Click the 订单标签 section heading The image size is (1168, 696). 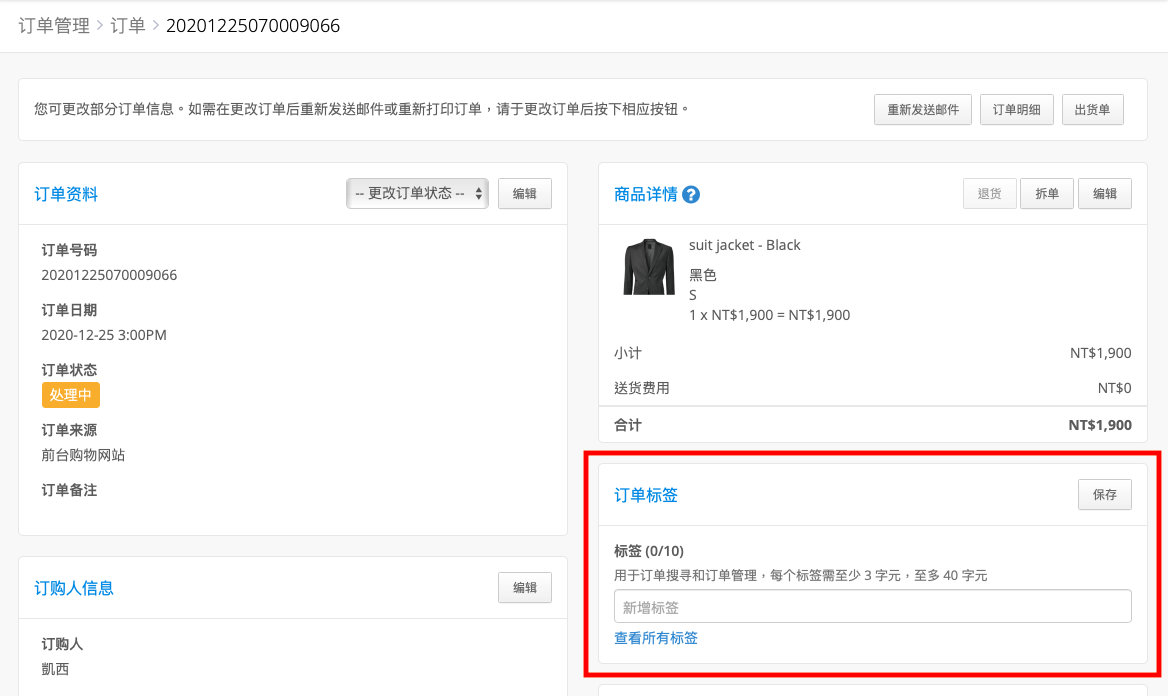click(646, 496)
